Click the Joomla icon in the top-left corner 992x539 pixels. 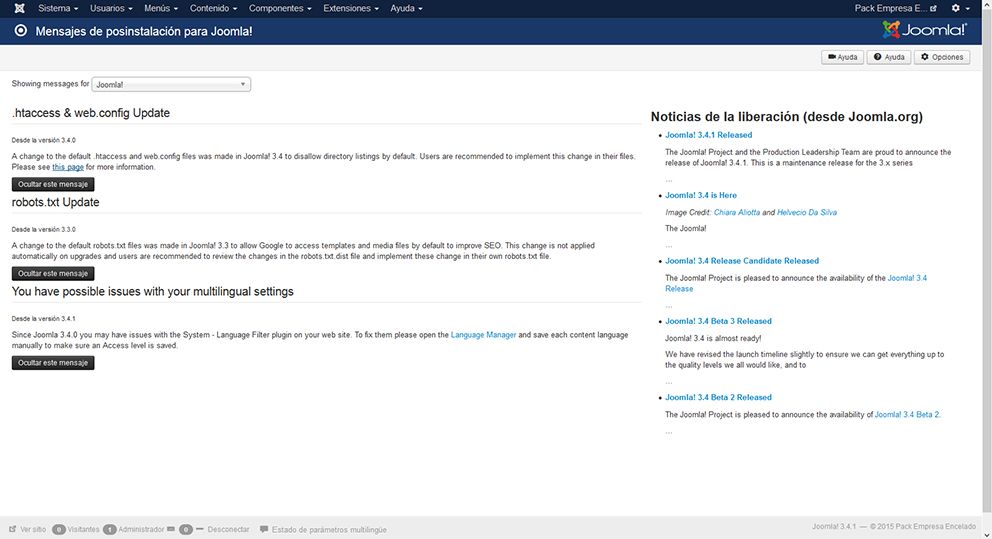tap(20, 8)
